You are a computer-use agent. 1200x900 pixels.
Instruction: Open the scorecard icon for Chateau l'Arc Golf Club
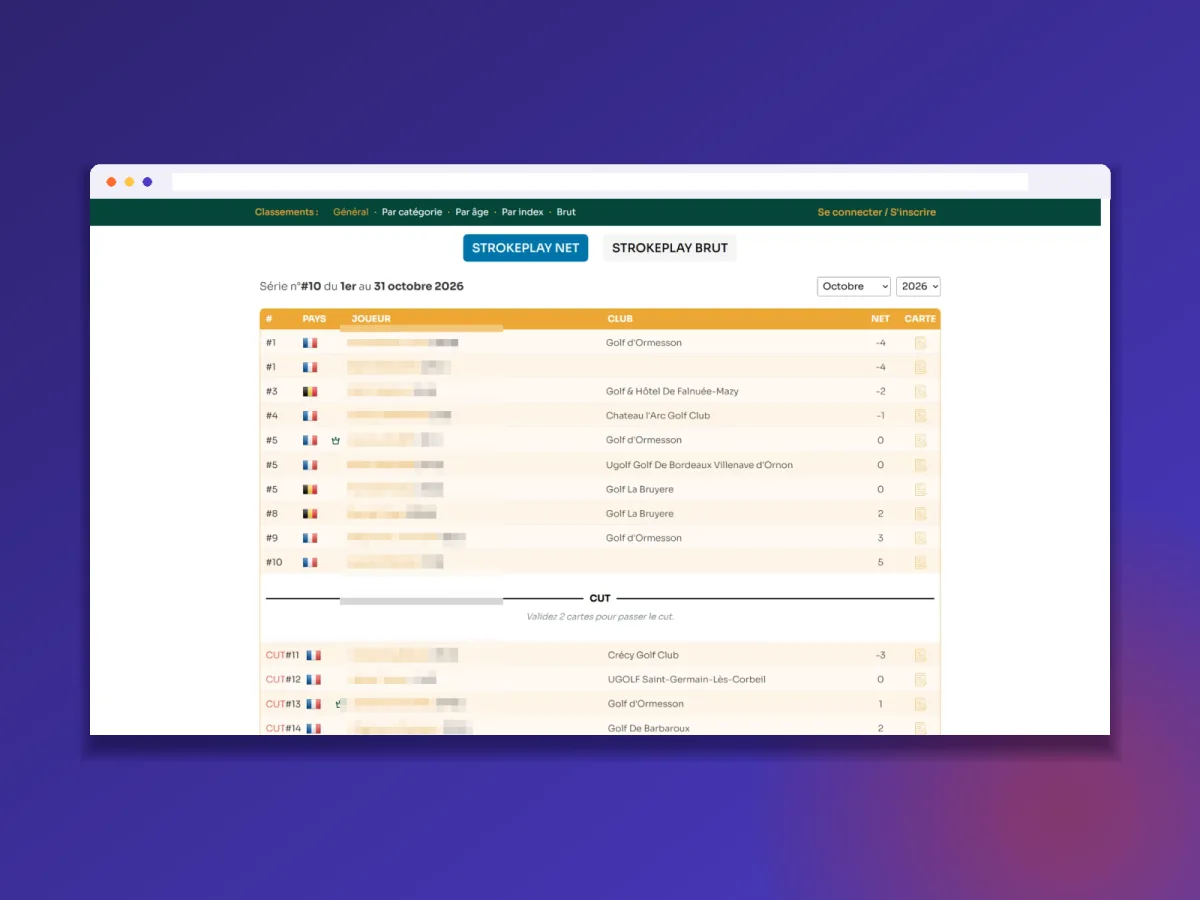click(920, 416)
